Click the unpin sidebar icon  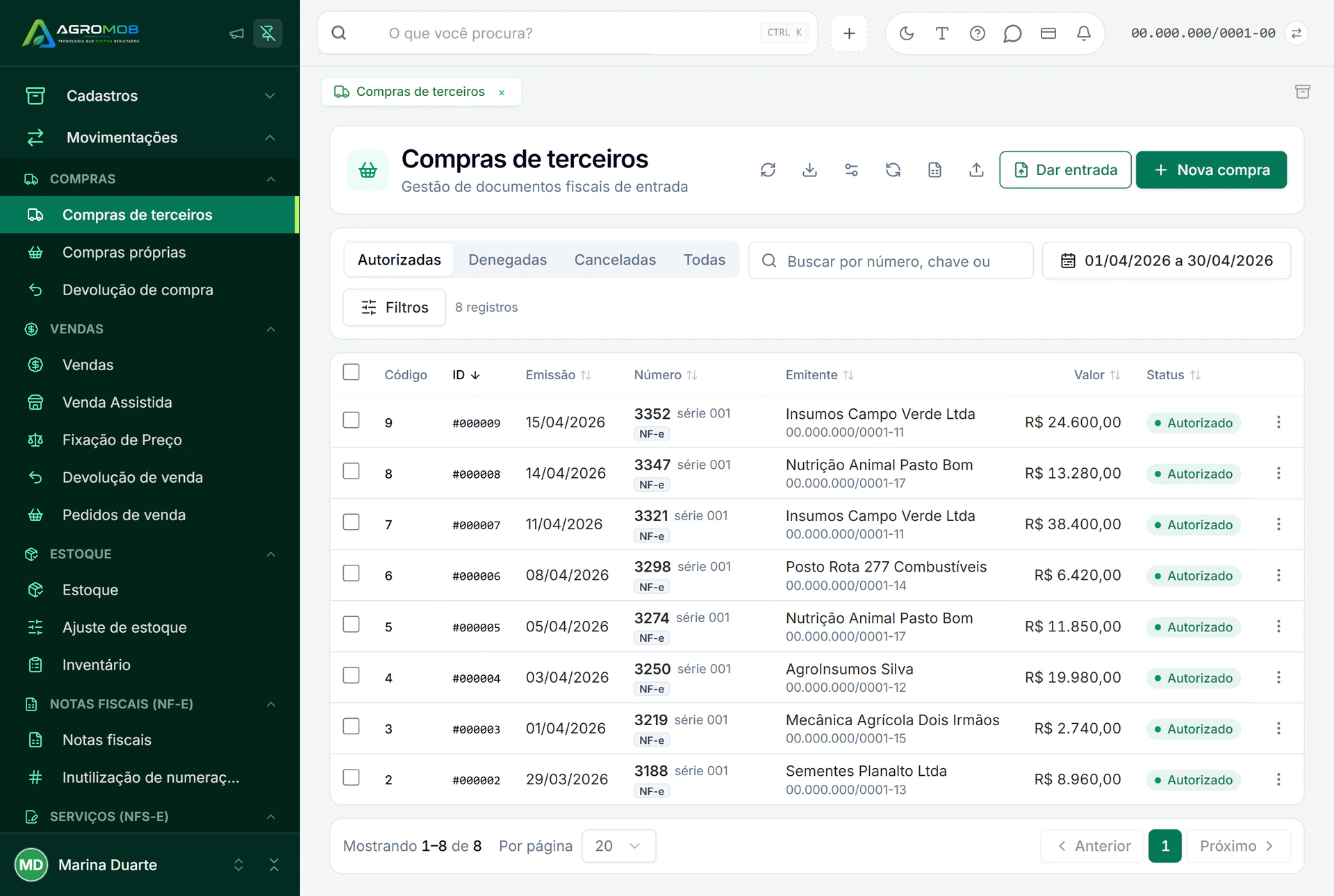point(267,33)
